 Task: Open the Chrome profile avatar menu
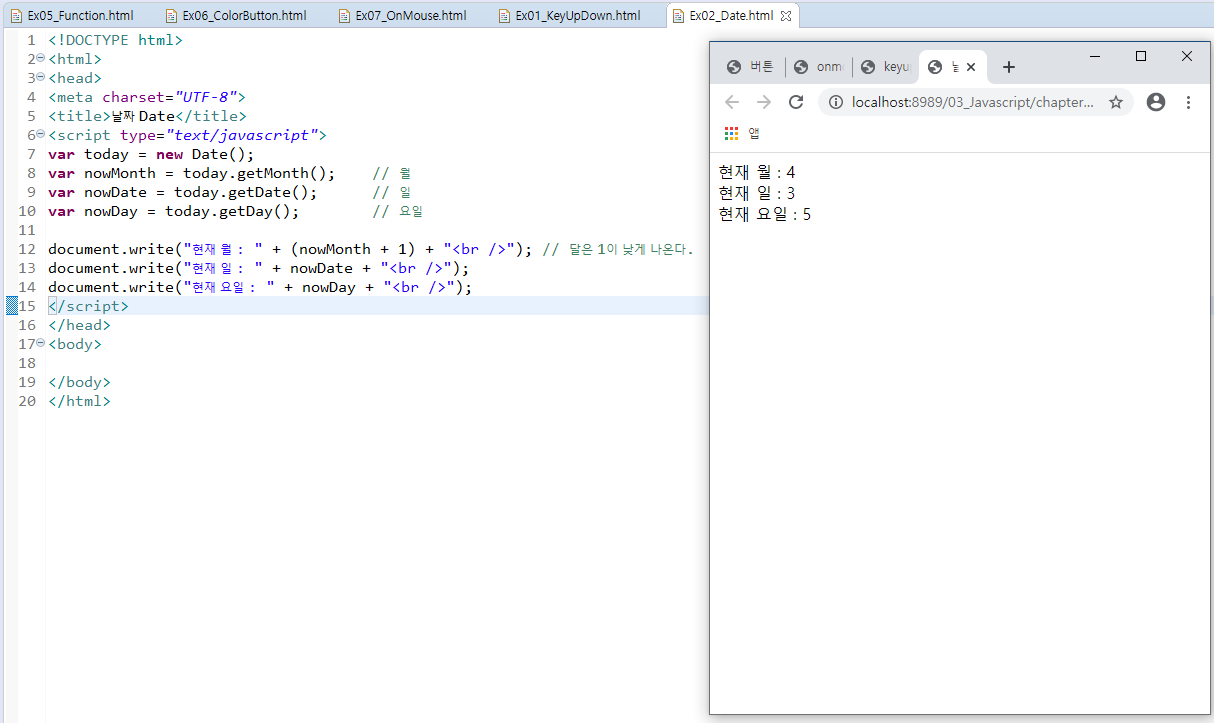click(1156, 102)
